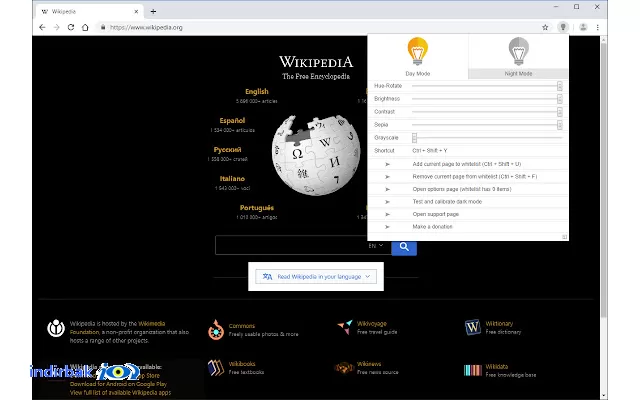Click the yellow Day Mode lightbulb
The height and width of the screenshot is (400, 640).
point(418,51)
